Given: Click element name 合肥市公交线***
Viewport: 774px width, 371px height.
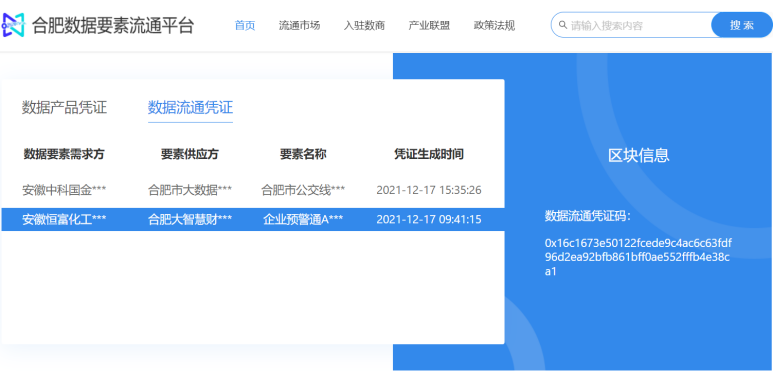Looking at the screenshot, I should pos(303,190).
